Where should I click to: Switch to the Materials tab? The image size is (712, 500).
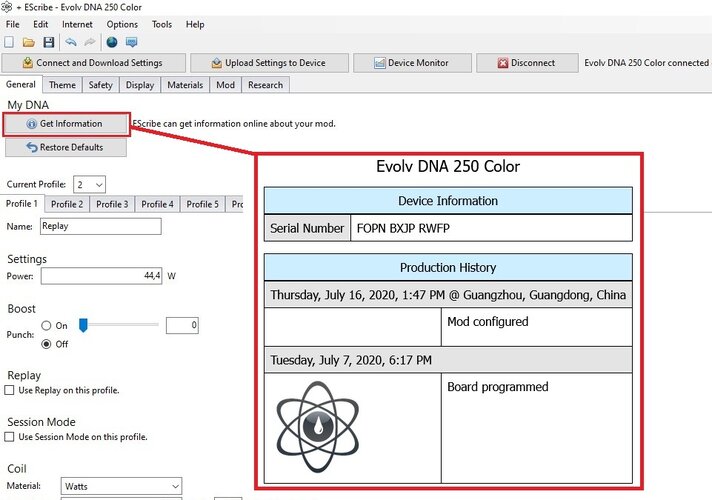click(185, 85)
